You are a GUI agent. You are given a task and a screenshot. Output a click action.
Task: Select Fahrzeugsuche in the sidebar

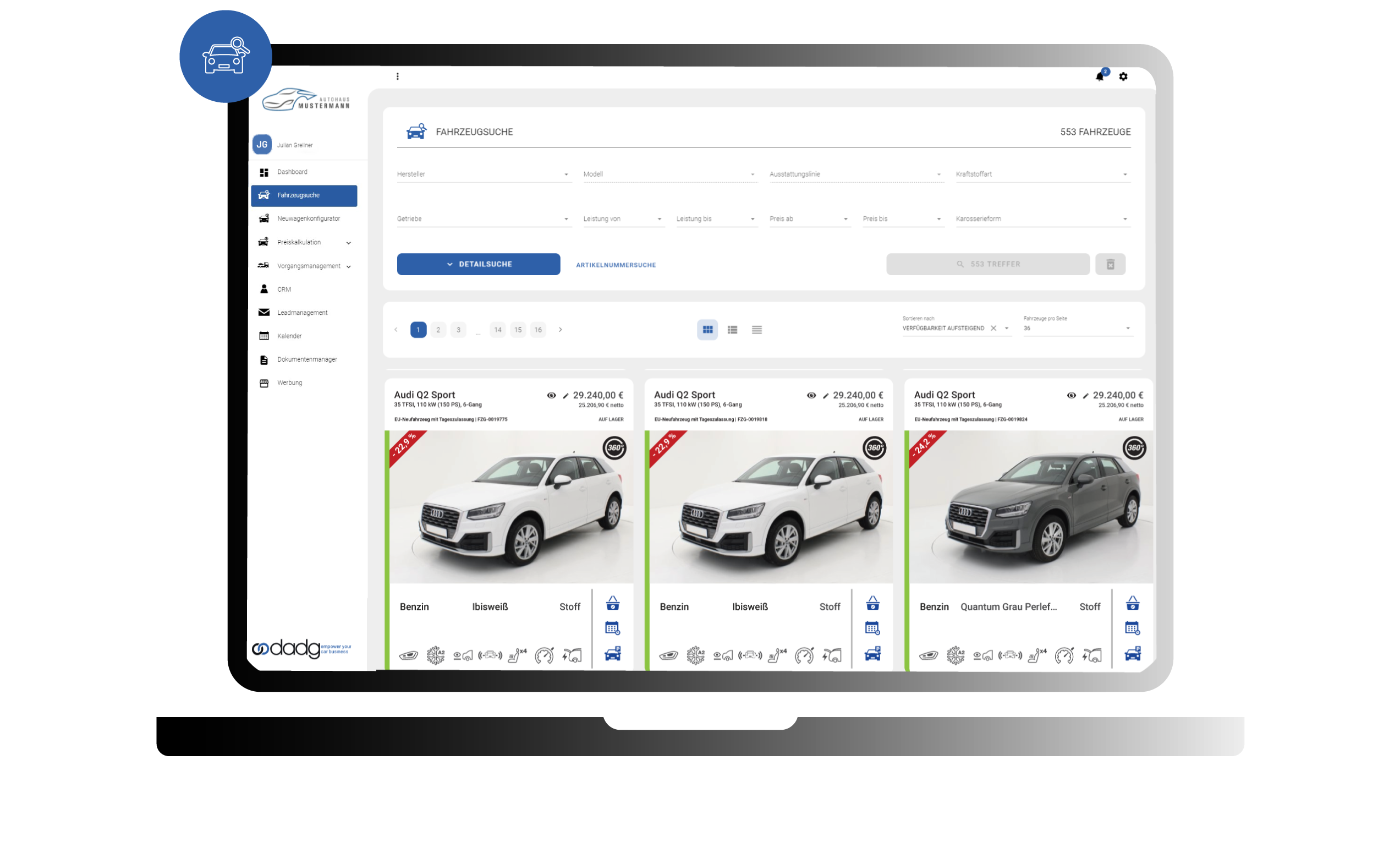(x=304, y=195)
